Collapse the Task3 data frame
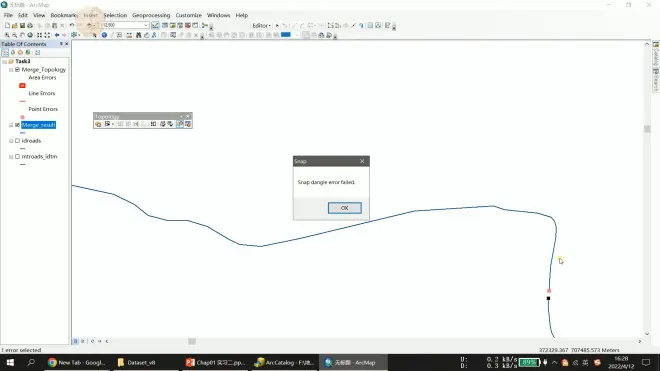The width and height of the screenshot is (660, 371). point(5,61)
